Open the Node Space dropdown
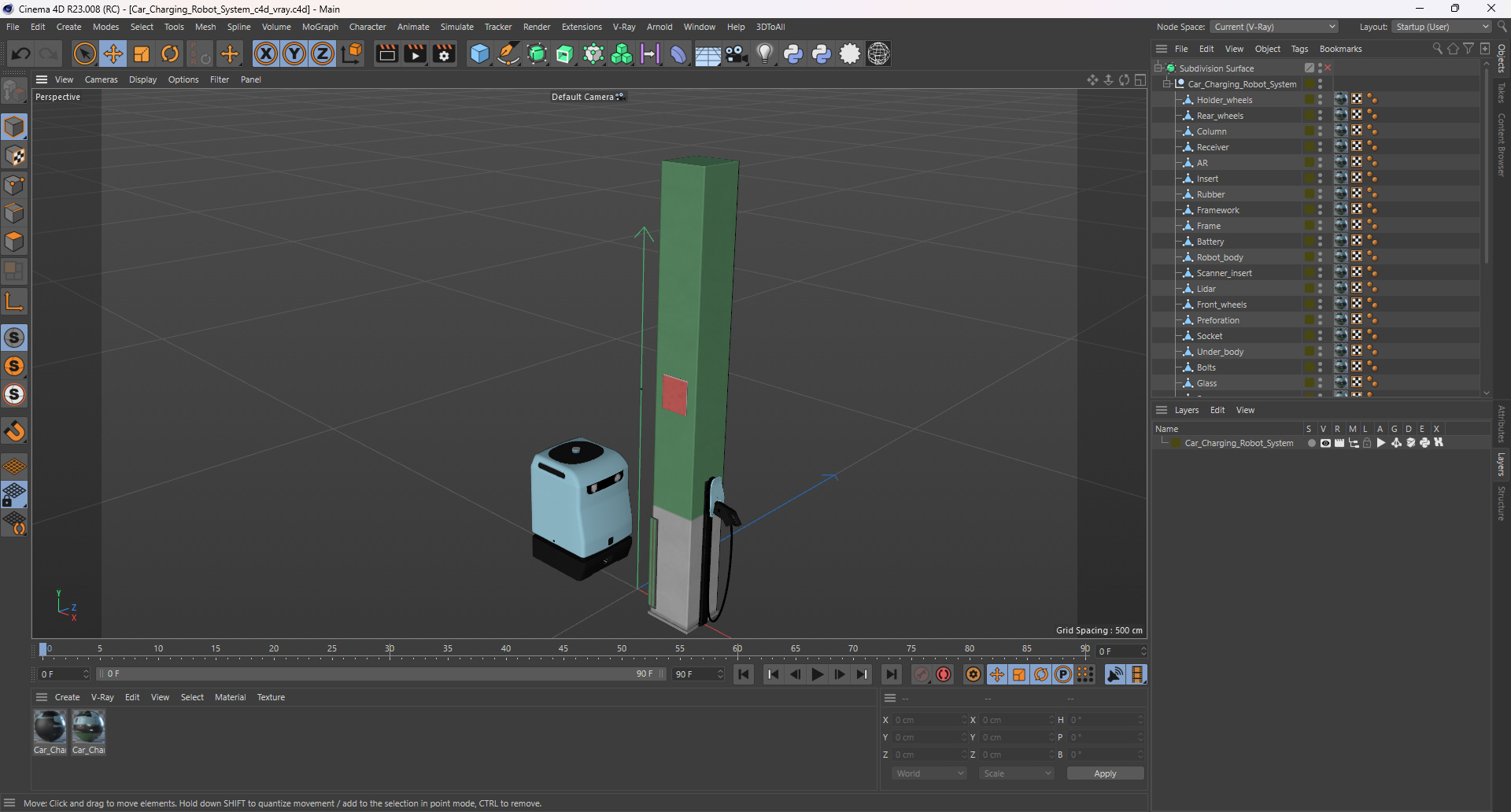This screenshot has width=1511, height=812. (1273, 27)
